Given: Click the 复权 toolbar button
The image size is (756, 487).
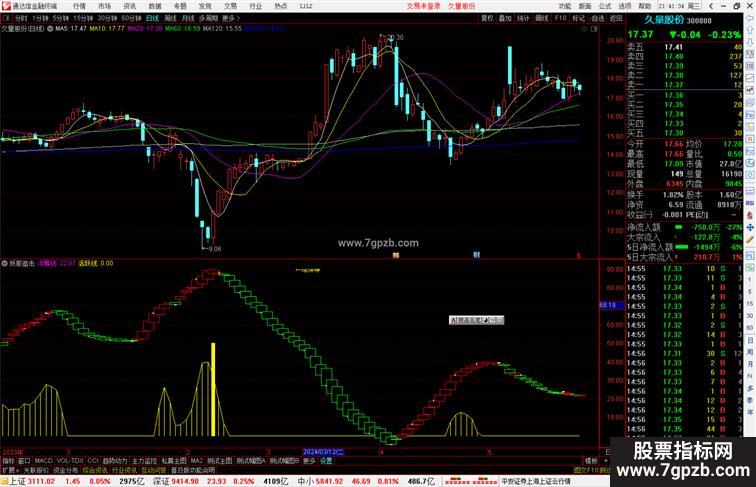Looking at the screenshot, I should 487,18.
